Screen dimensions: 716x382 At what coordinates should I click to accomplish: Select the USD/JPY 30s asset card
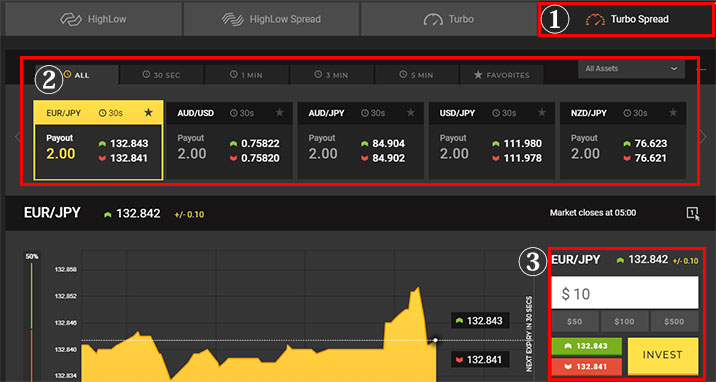tap(491, 141)
